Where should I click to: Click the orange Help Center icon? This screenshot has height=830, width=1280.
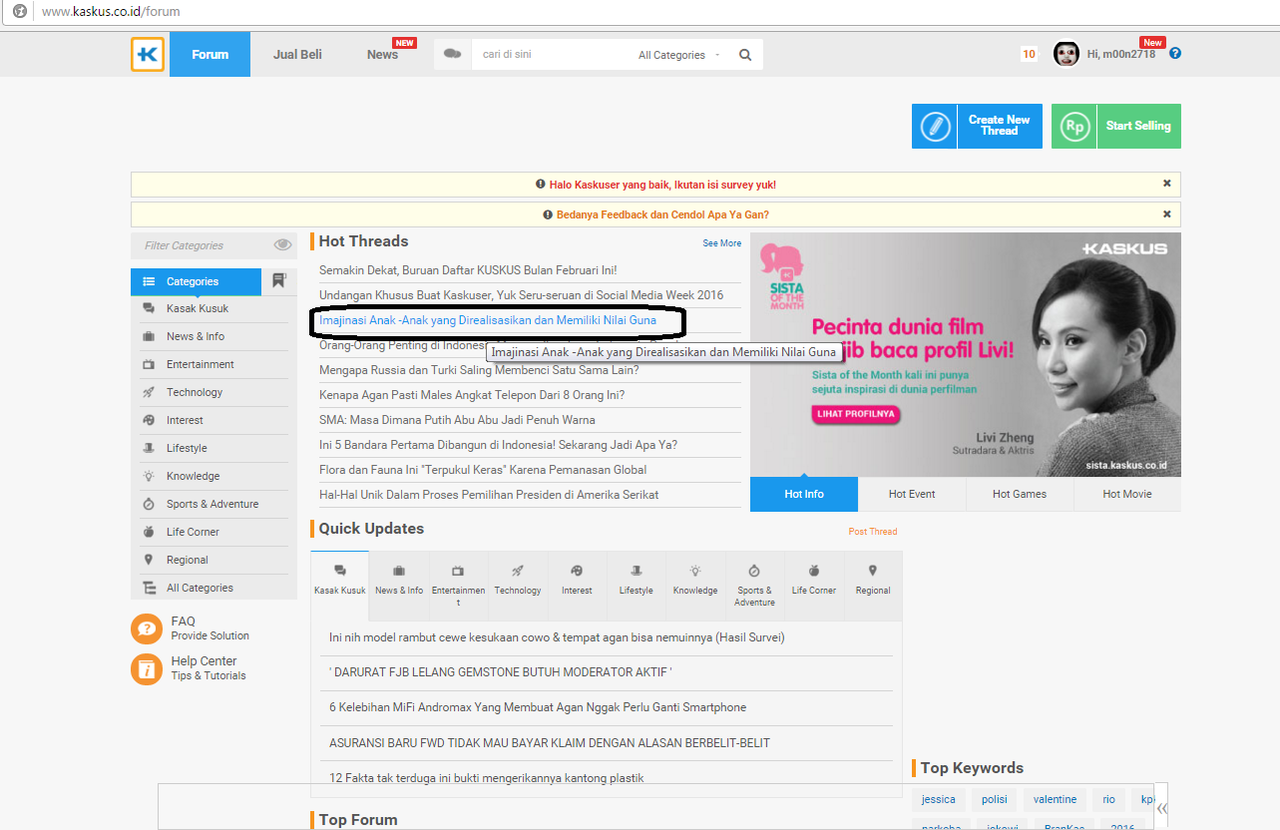coord(146,669)
